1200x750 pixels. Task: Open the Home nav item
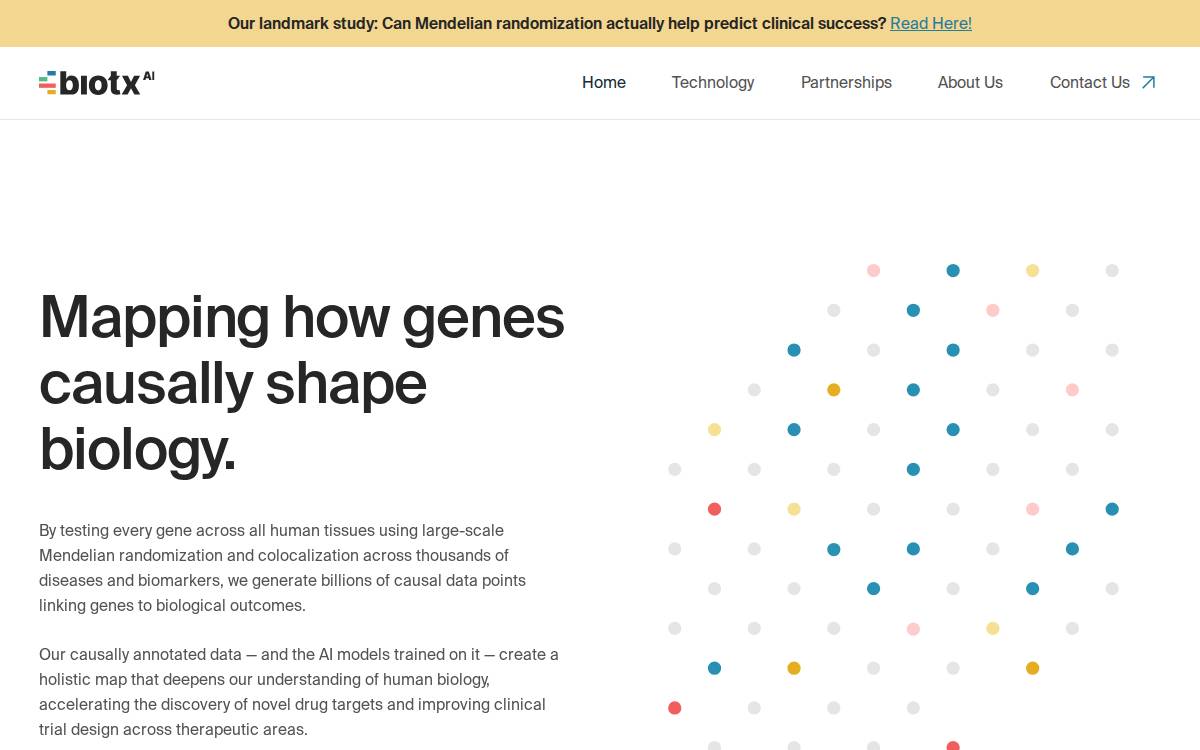pos(604,83)
